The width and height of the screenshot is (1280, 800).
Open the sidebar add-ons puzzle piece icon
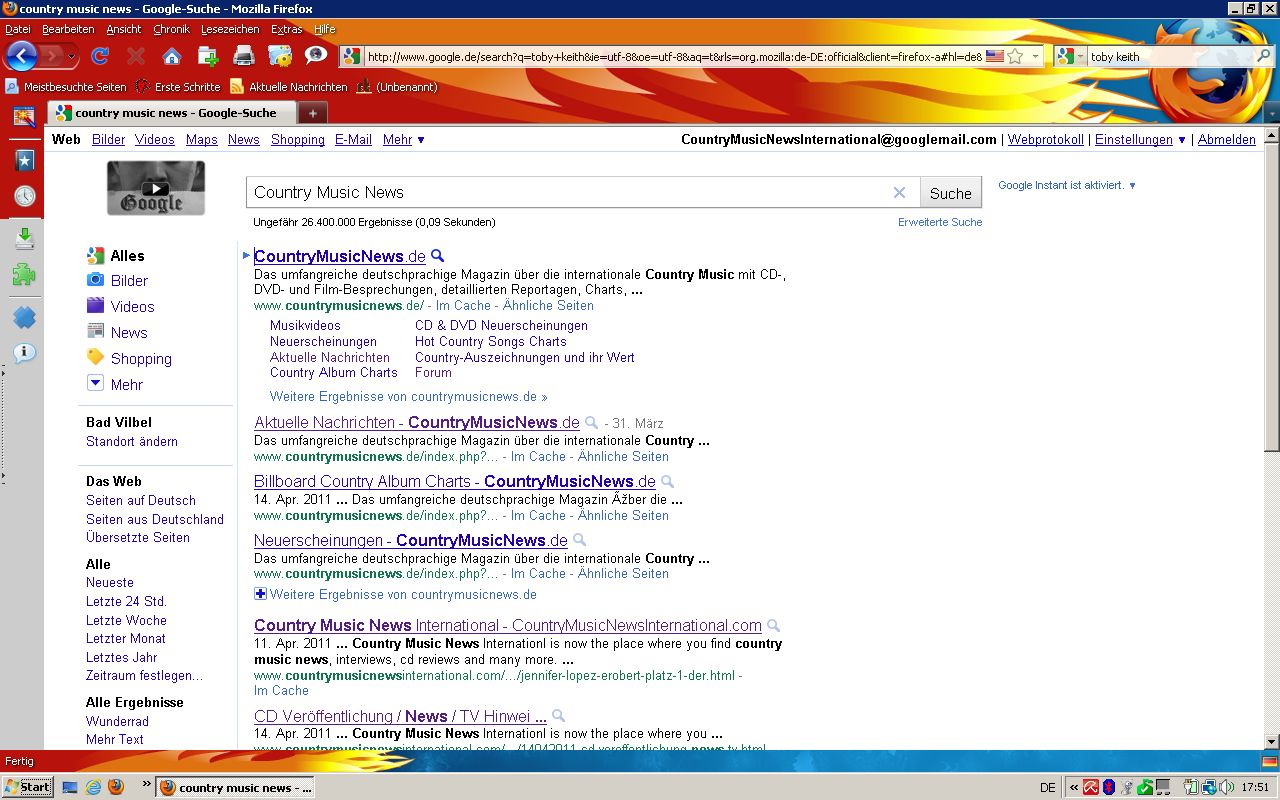tap(24, 275)
